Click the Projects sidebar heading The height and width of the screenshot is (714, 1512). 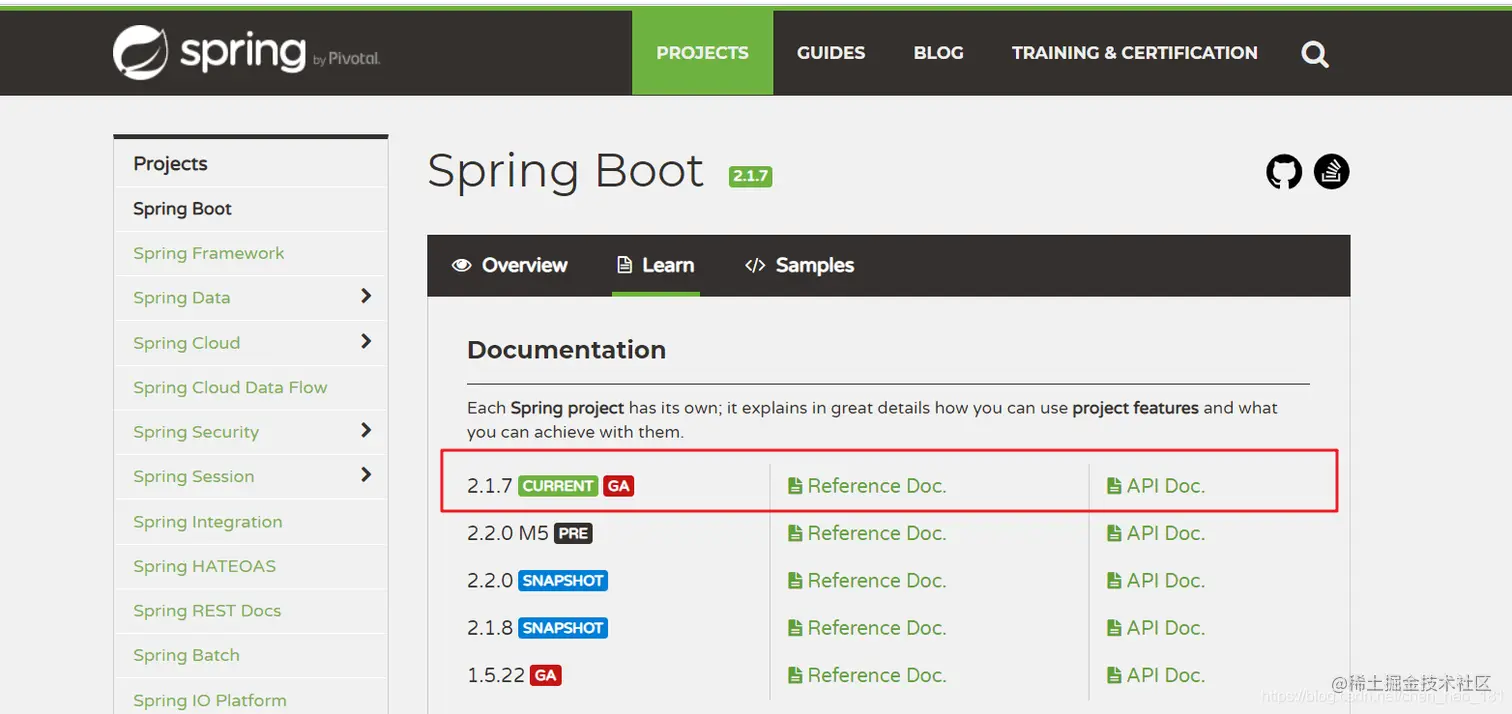click(x=170, y=164)
